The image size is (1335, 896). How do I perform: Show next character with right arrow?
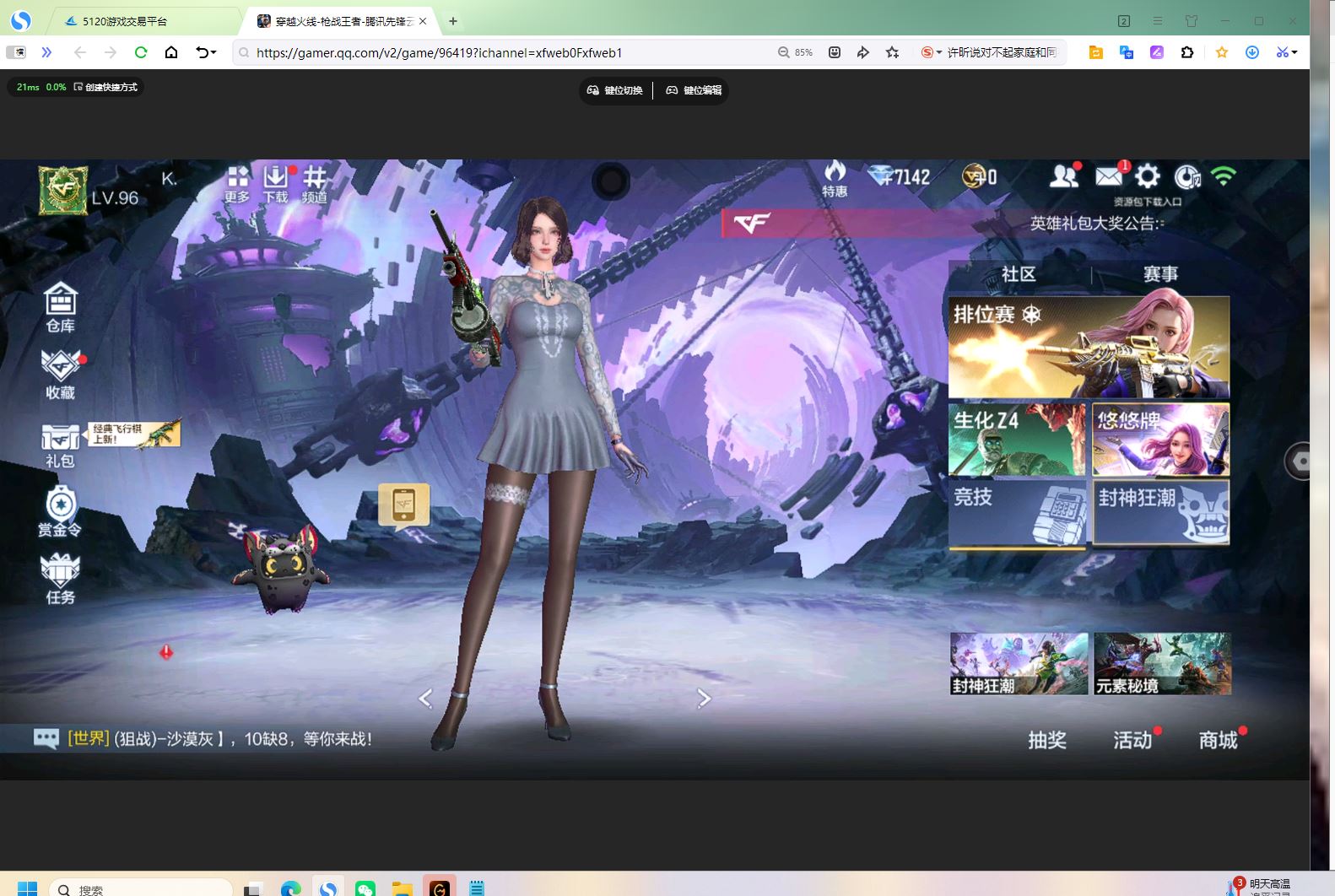tap(704, 699)
